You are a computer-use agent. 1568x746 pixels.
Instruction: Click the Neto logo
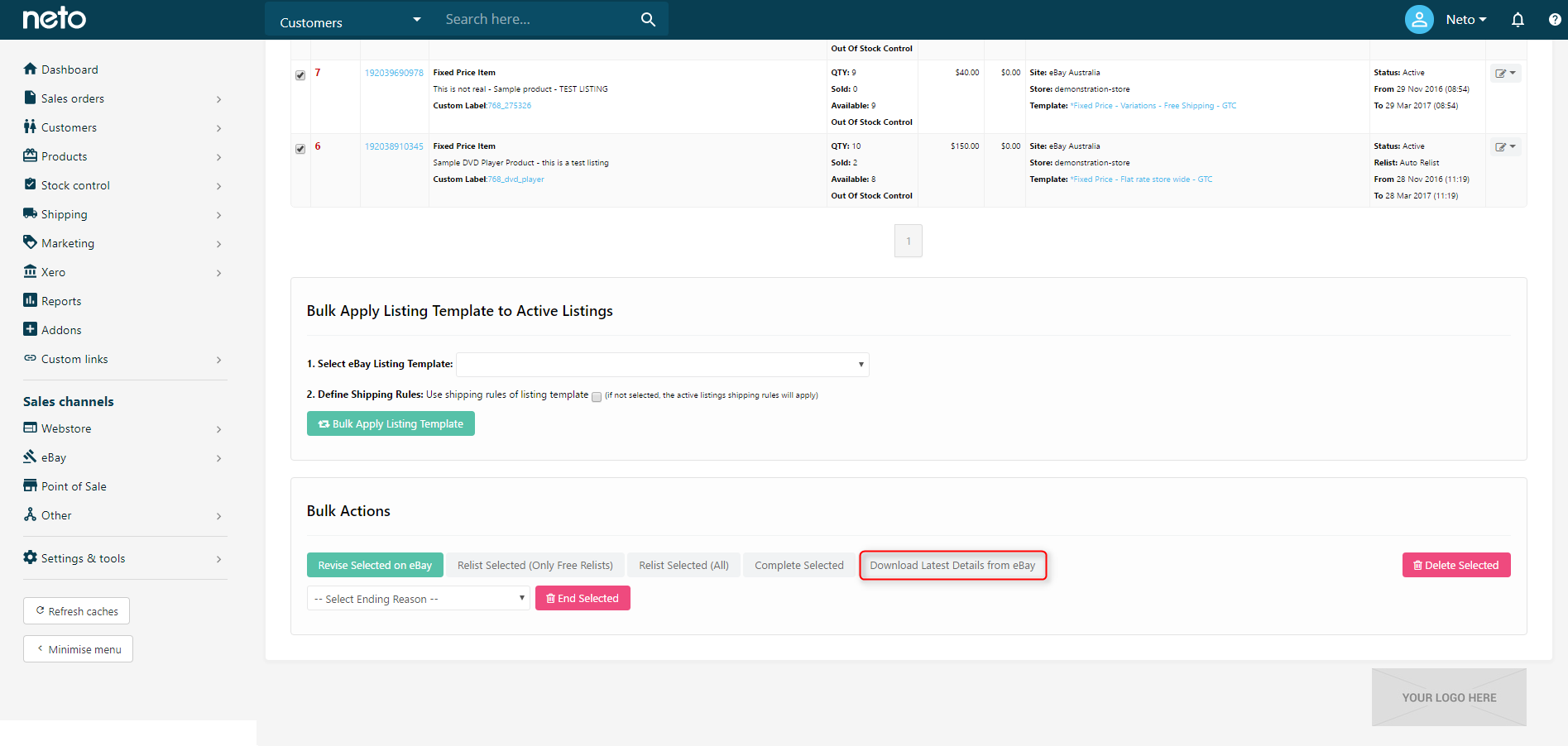click(54, 18)
